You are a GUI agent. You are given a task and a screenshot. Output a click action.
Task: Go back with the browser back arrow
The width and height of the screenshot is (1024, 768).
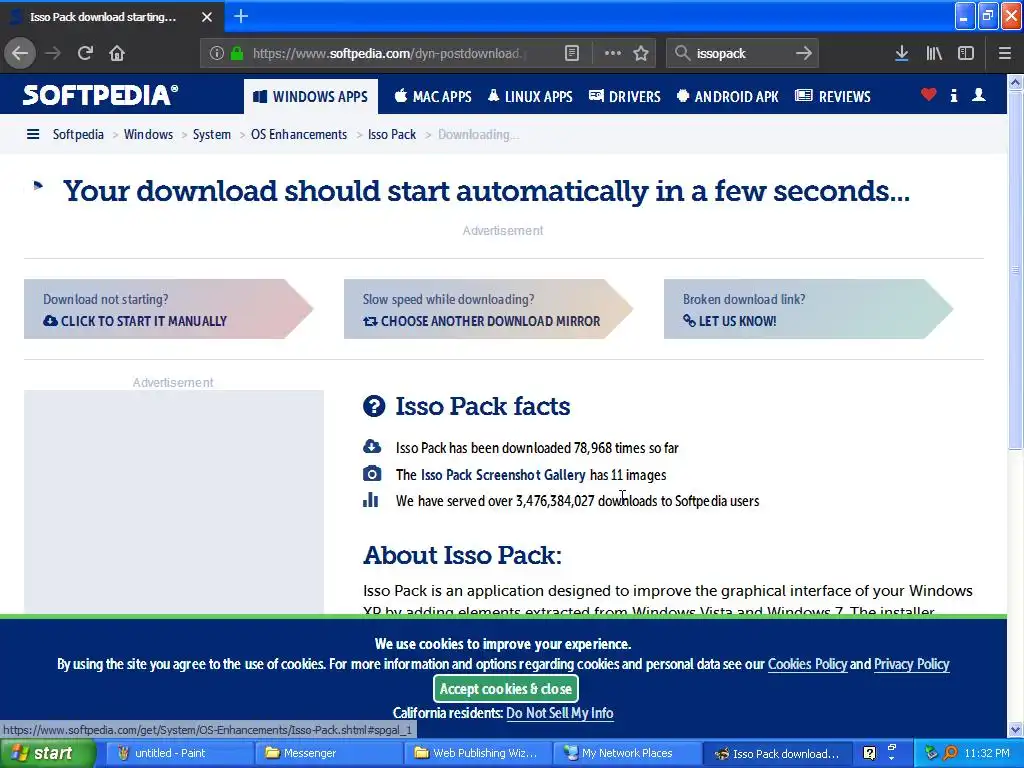pos(20,54)
